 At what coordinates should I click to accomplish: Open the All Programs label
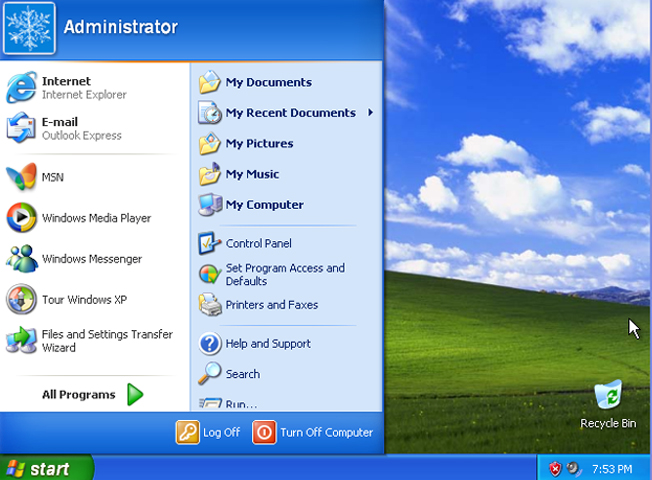(79, 394)
